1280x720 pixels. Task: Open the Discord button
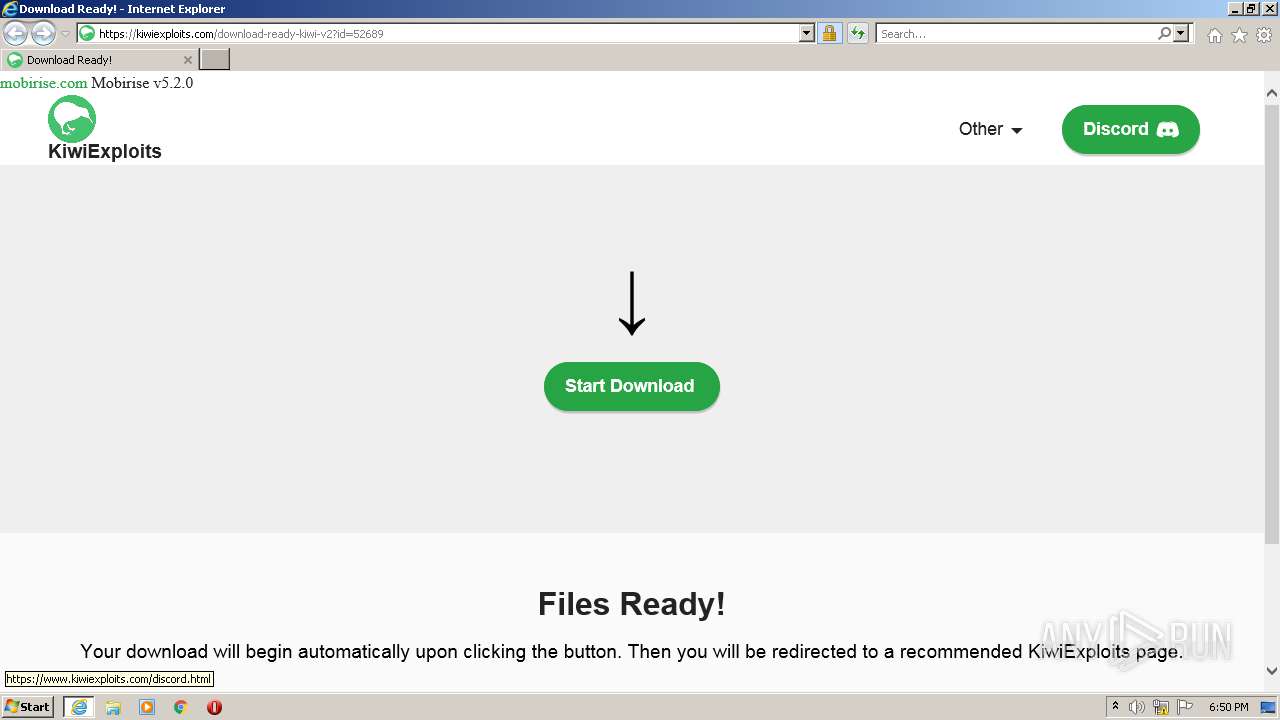tap(1130, 129)
